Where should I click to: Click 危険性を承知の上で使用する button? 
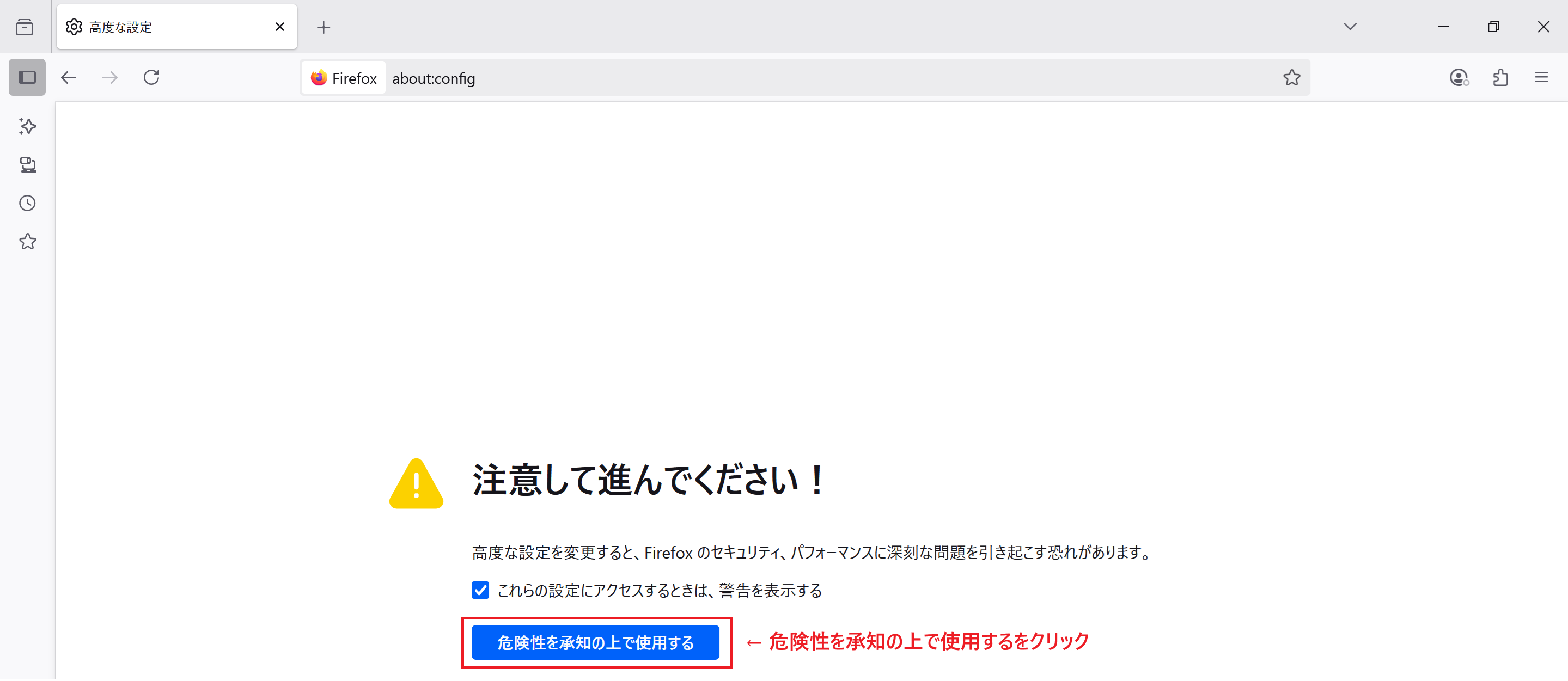tap(595, 642)
